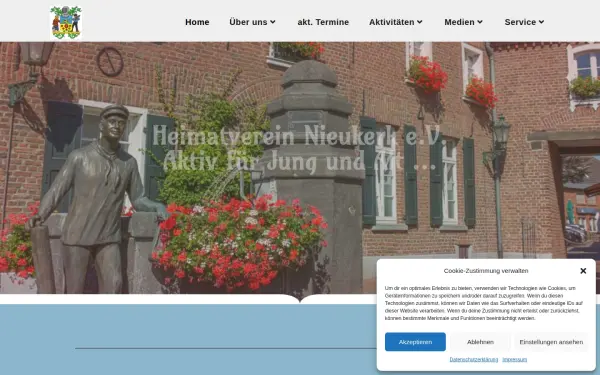This screenshot has height=375, width=600.
Task: Open the Service menu item
Action: (x=520, y=22)
